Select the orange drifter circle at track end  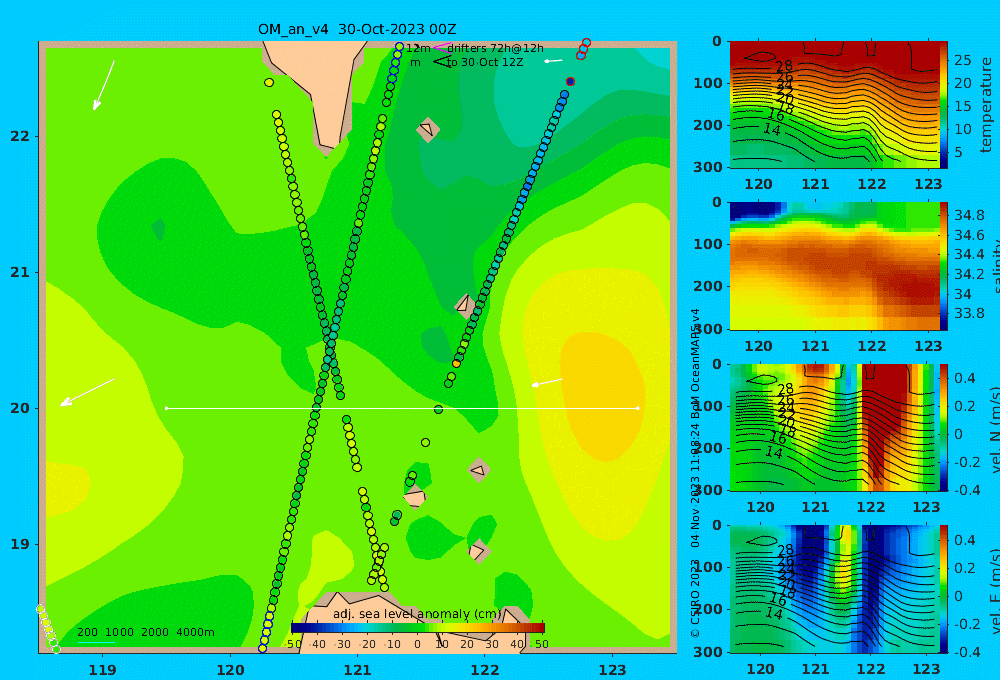tap(457, 364)
